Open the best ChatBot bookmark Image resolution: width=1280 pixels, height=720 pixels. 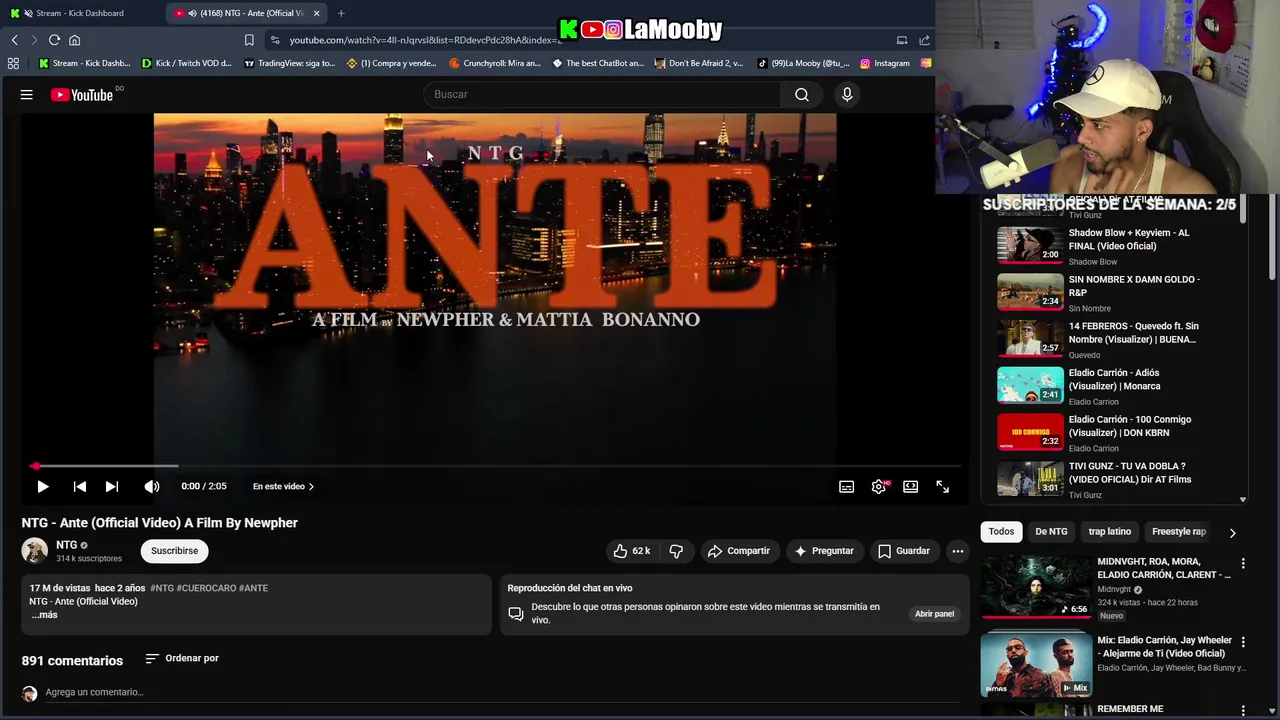(598, 63)
